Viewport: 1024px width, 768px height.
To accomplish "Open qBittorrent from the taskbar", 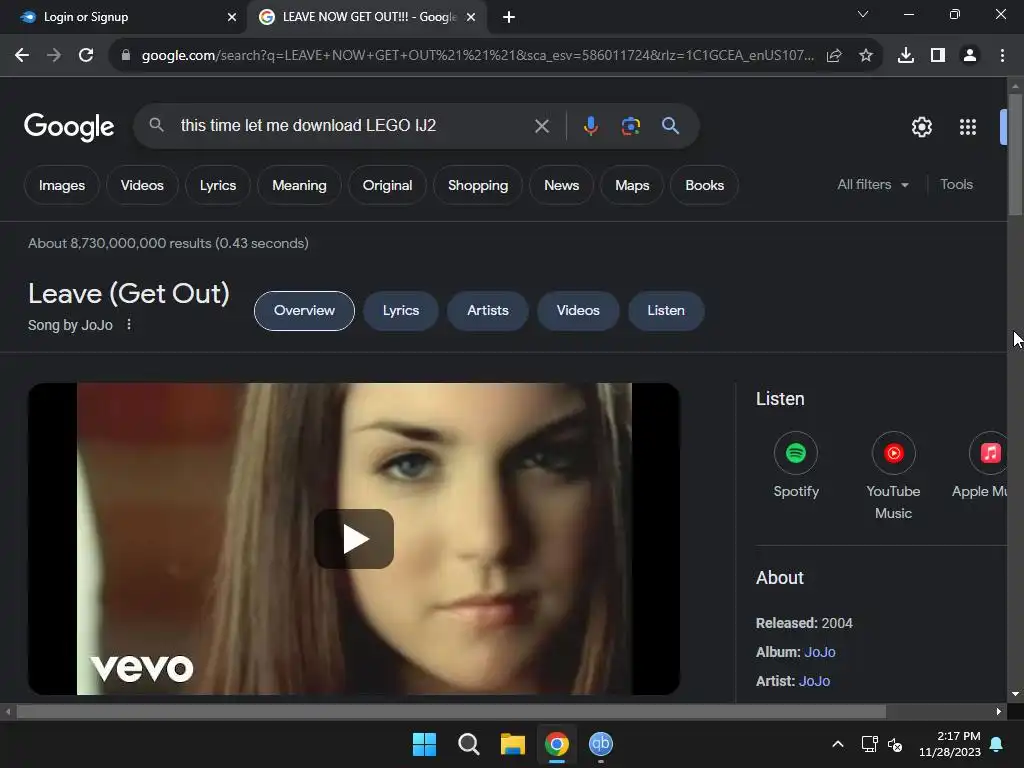I will tap(601, 744).
